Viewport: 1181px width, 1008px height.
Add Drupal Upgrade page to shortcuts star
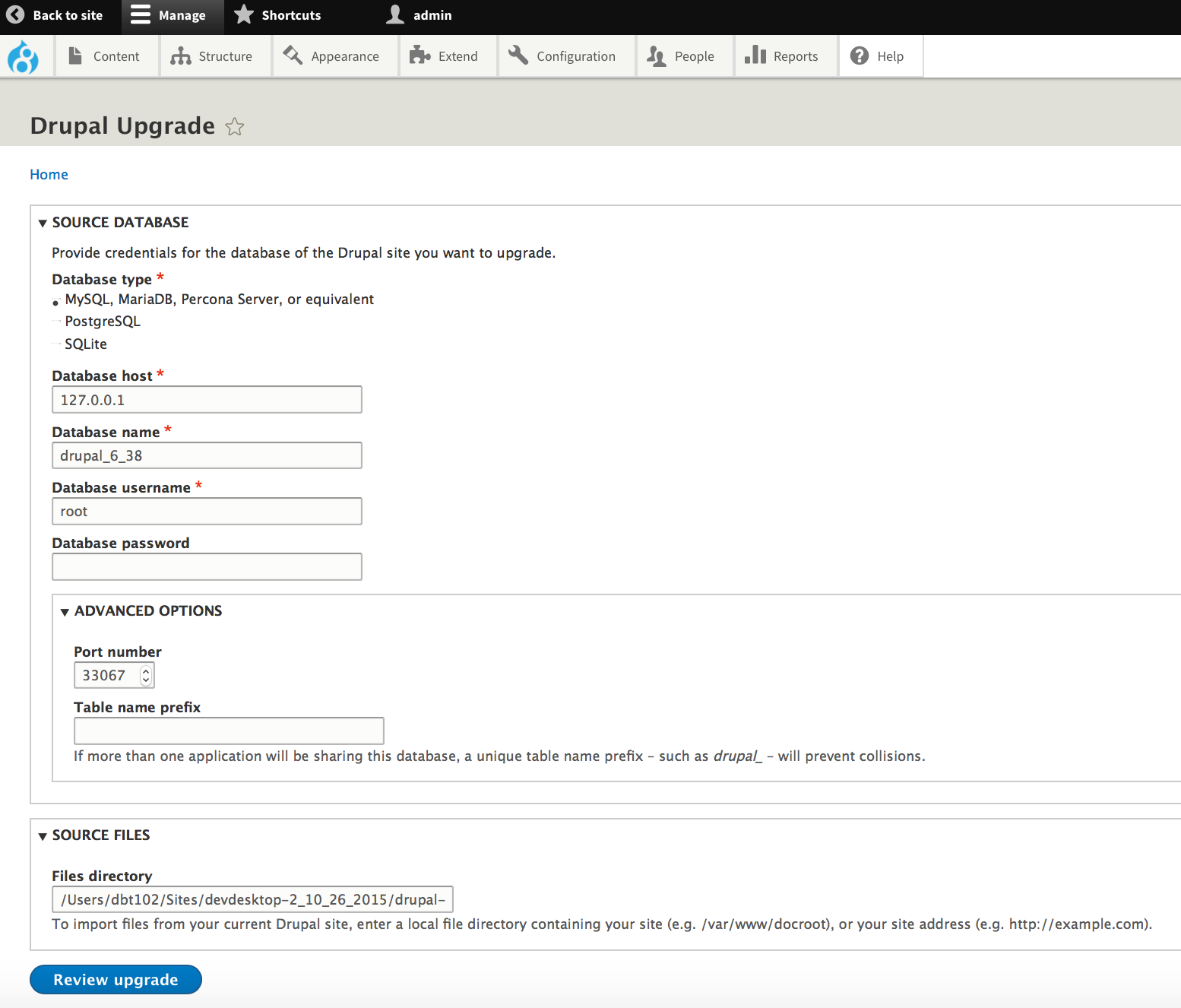tap(235, 127)
